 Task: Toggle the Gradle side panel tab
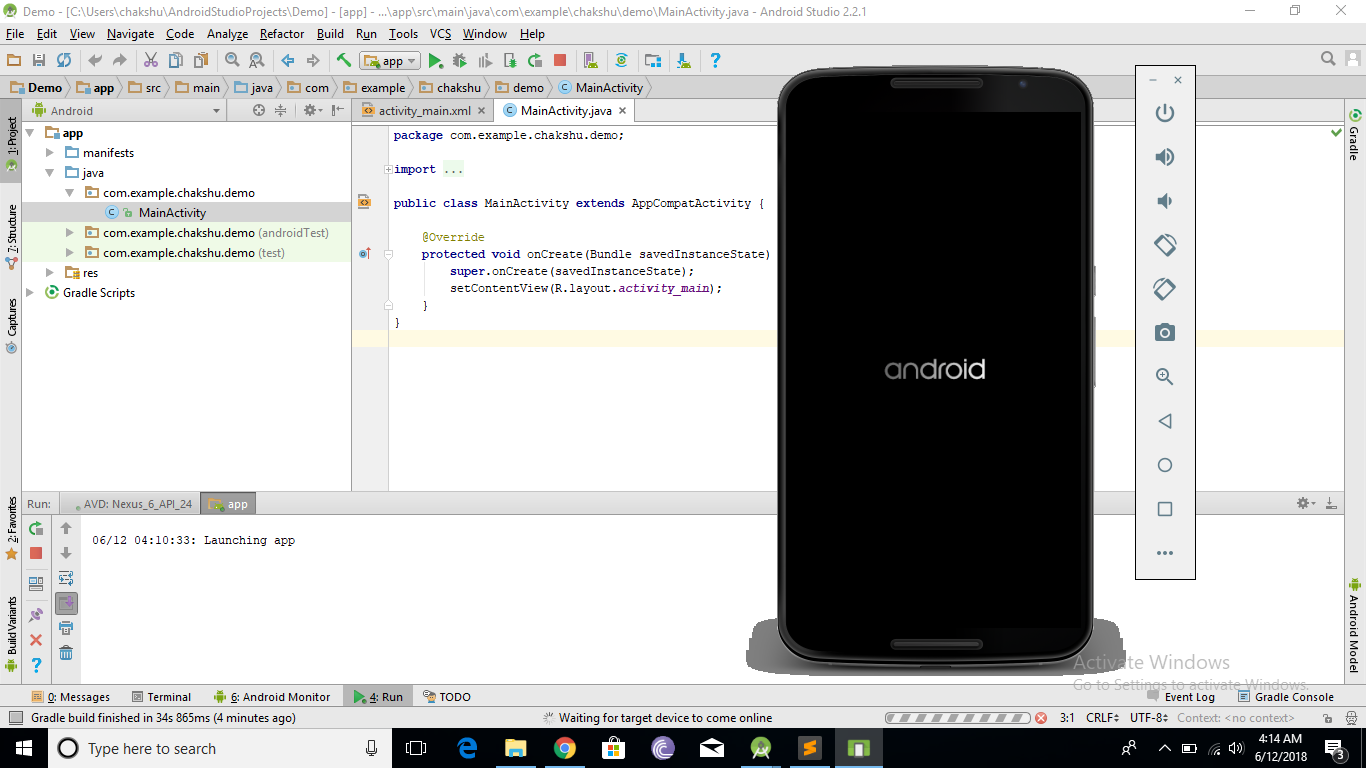click(x=1355, y=135)
